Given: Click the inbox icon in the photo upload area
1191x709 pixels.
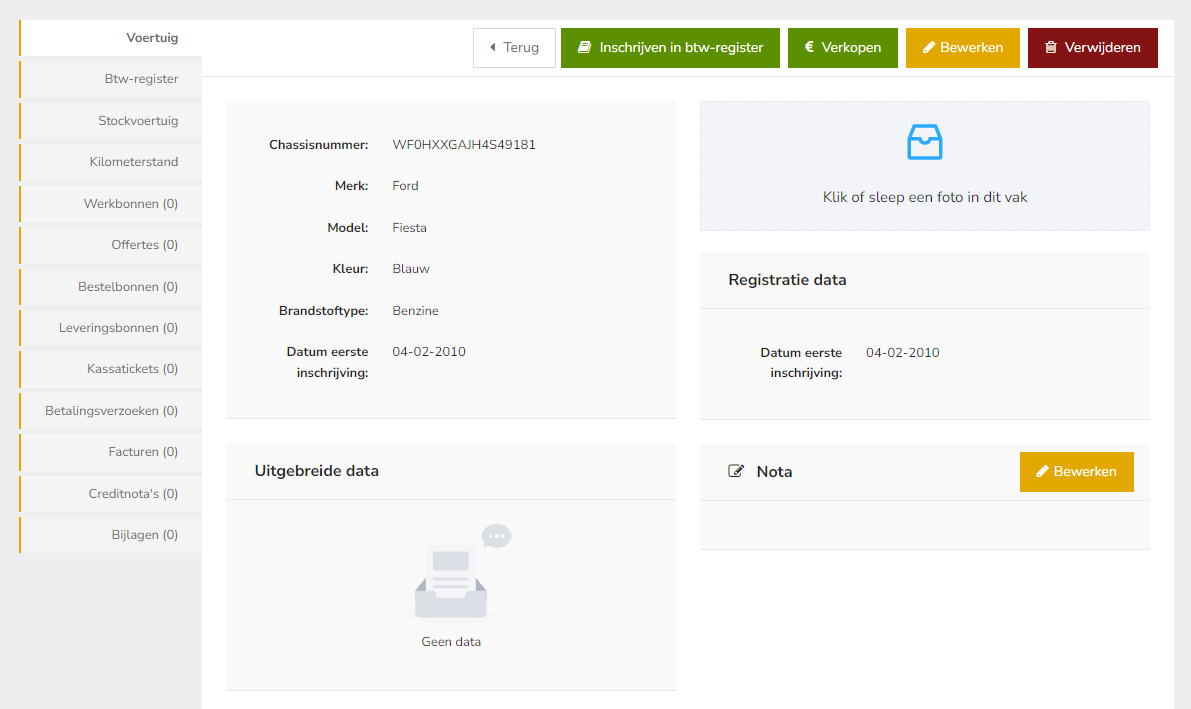Looking at the screenshot, I should coord(924,143).
